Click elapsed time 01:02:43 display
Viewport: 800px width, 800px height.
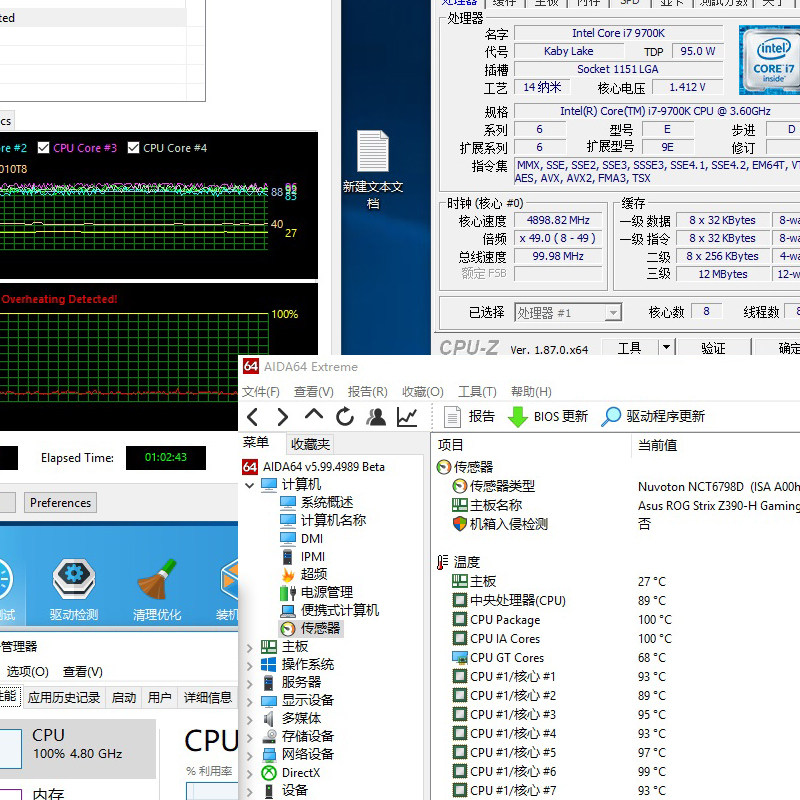click(166, 458)
